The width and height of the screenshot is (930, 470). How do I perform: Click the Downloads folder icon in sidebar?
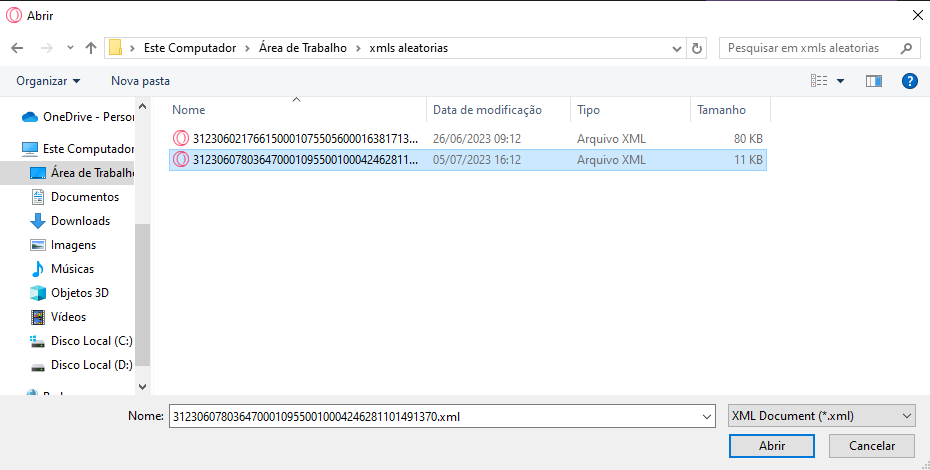(38, 221)
